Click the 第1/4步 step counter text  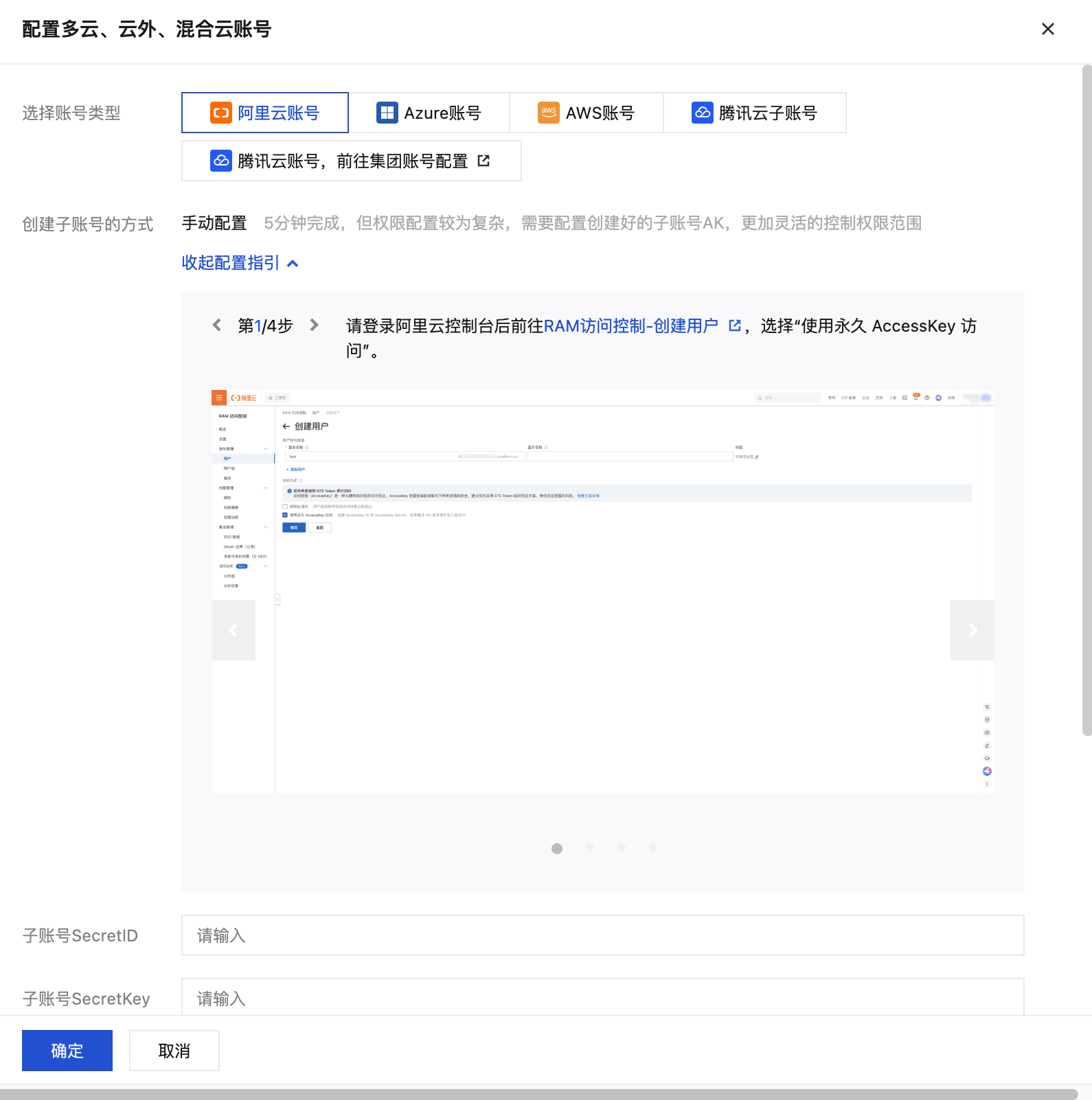click(265, 325)
